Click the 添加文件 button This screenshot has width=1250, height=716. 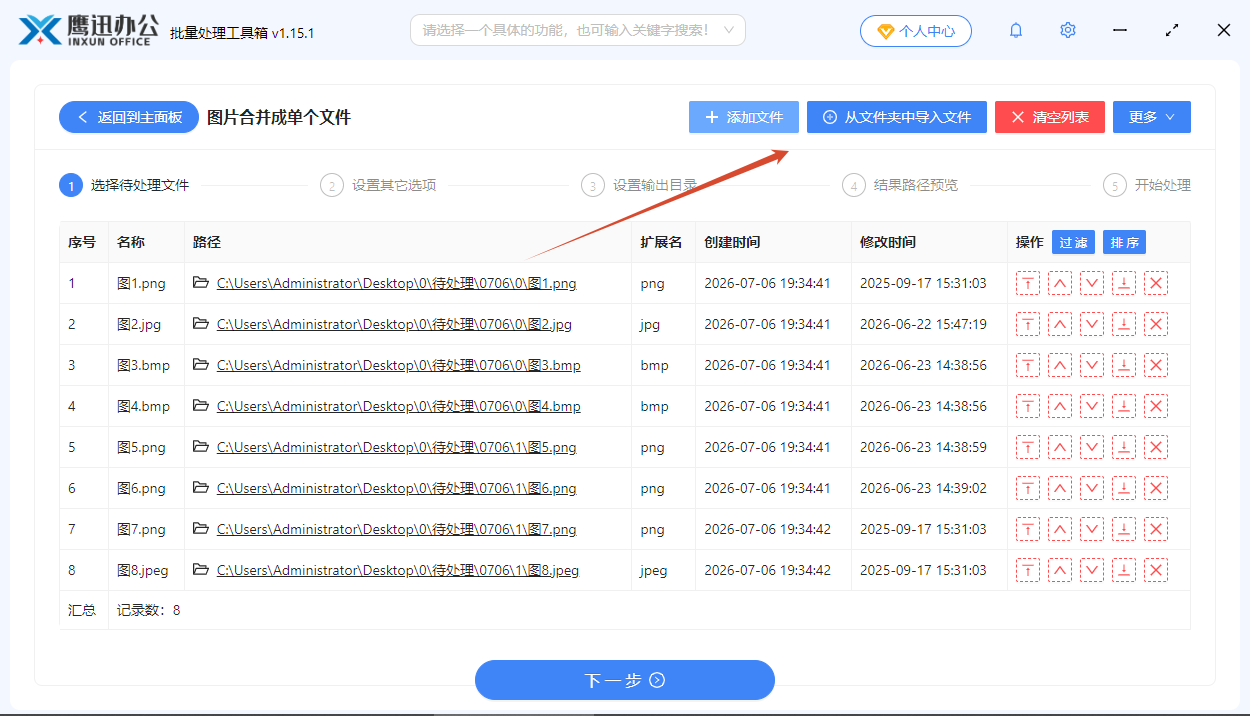coord(744,117)
